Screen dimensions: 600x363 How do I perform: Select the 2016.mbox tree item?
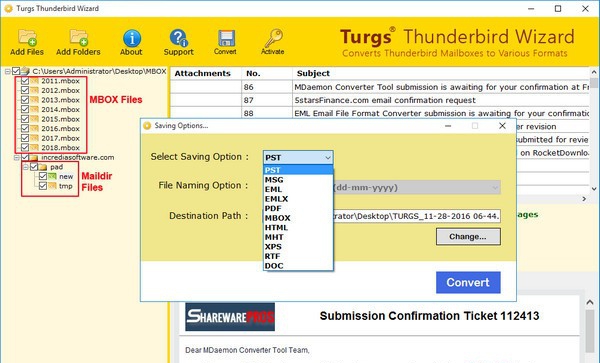tap(60, 129)
